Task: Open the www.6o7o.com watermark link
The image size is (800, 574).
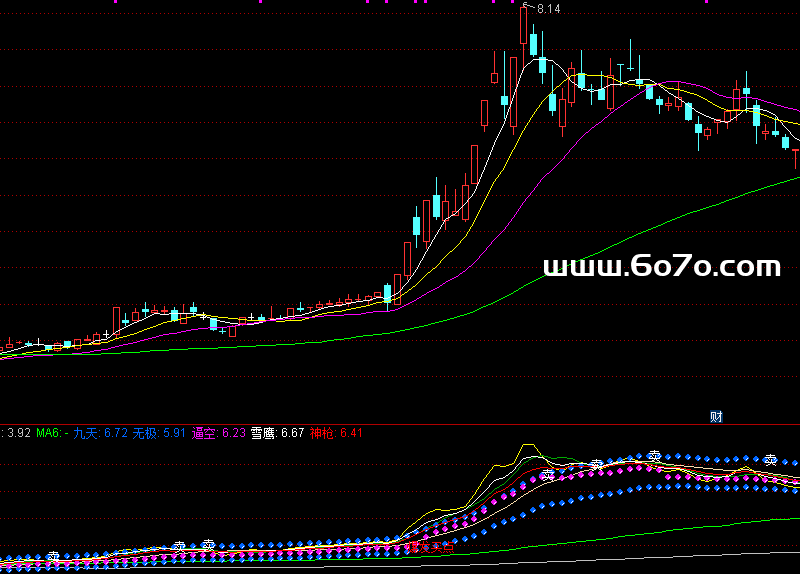Action: tap(661, 266)
